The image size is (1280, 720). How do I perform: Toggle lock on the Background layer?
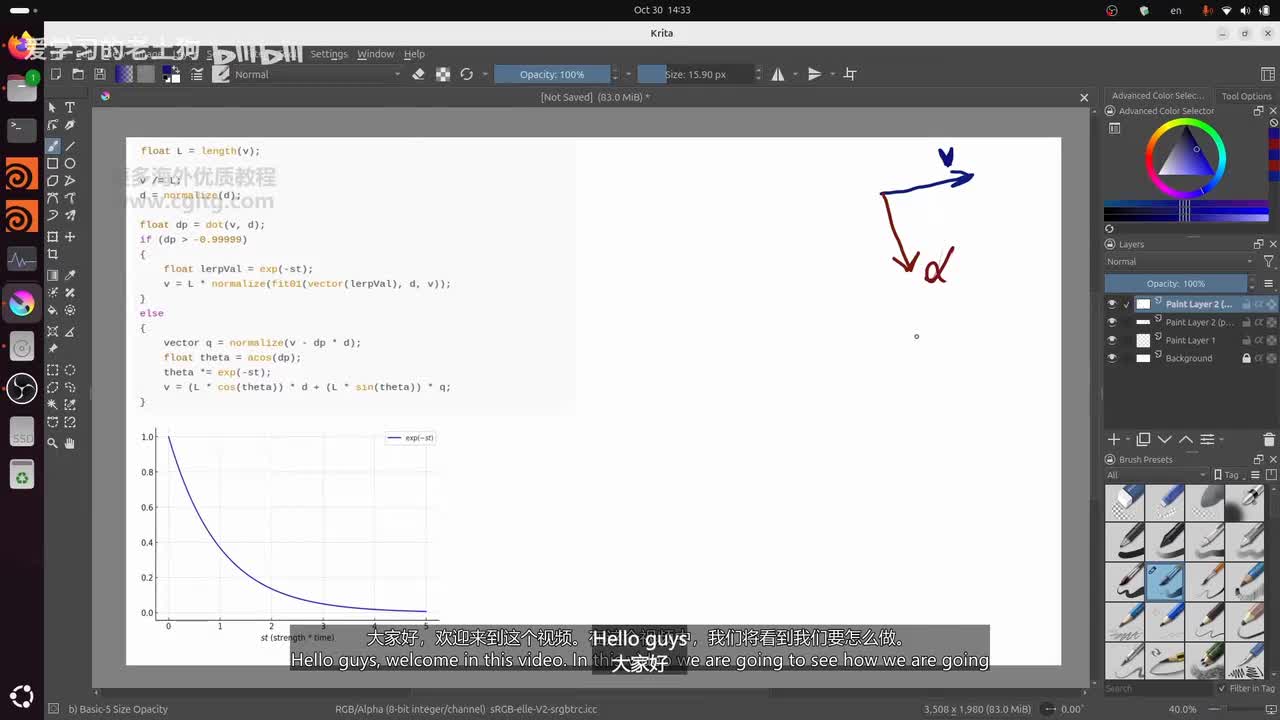pyautogui.click(x=1246, y=358)
